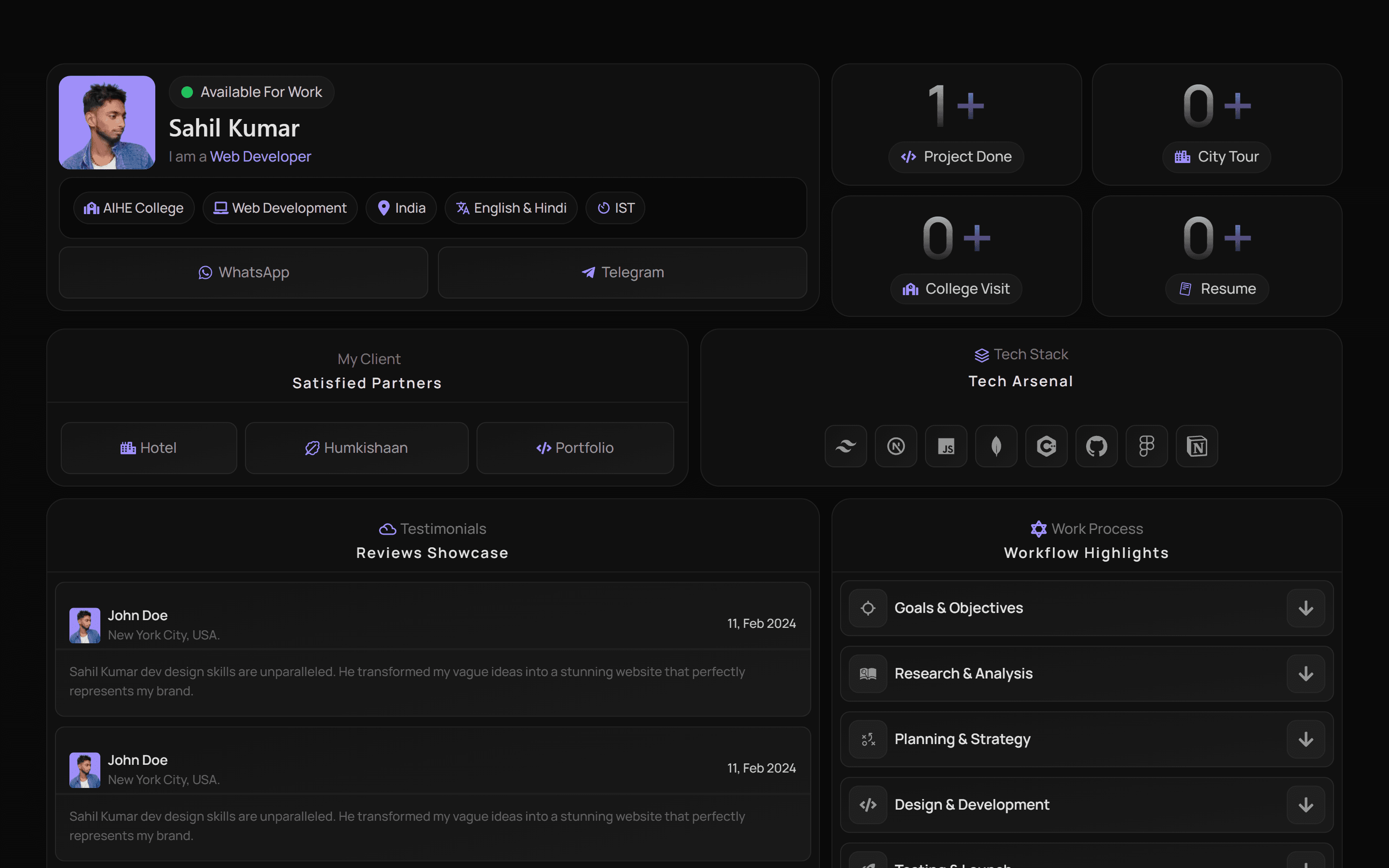Click the Tailwind CSS tech stack icon

pyautogui.click(x=845, y=446)
